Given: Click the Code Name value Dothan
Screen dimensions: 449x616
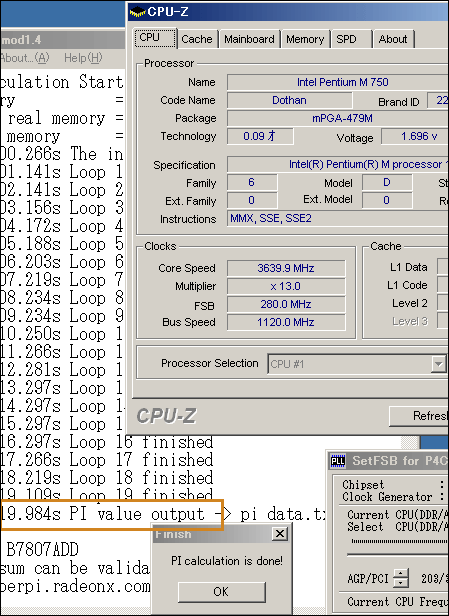Looking at the screenshot, I should coord(289,100).
